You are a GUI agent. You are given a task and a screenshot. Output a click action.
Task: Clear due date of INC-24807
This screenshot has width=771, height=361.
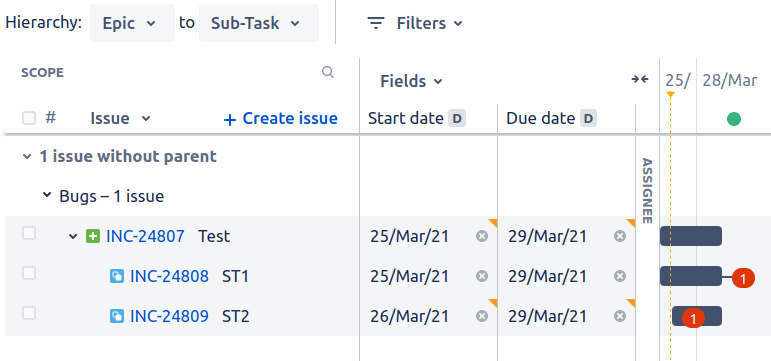pyautogui.click(x=620, y=237)
